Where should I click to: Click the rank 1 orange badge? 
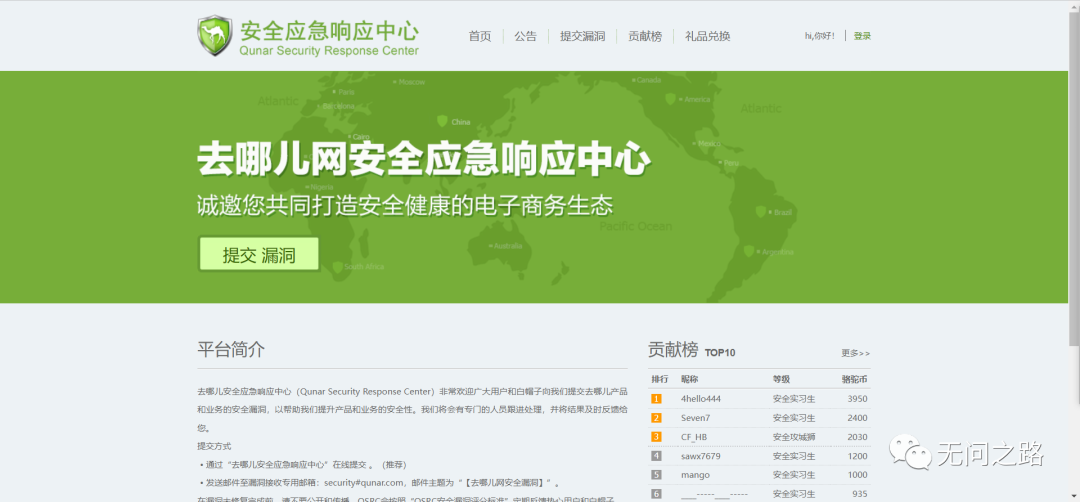point(656,399)
